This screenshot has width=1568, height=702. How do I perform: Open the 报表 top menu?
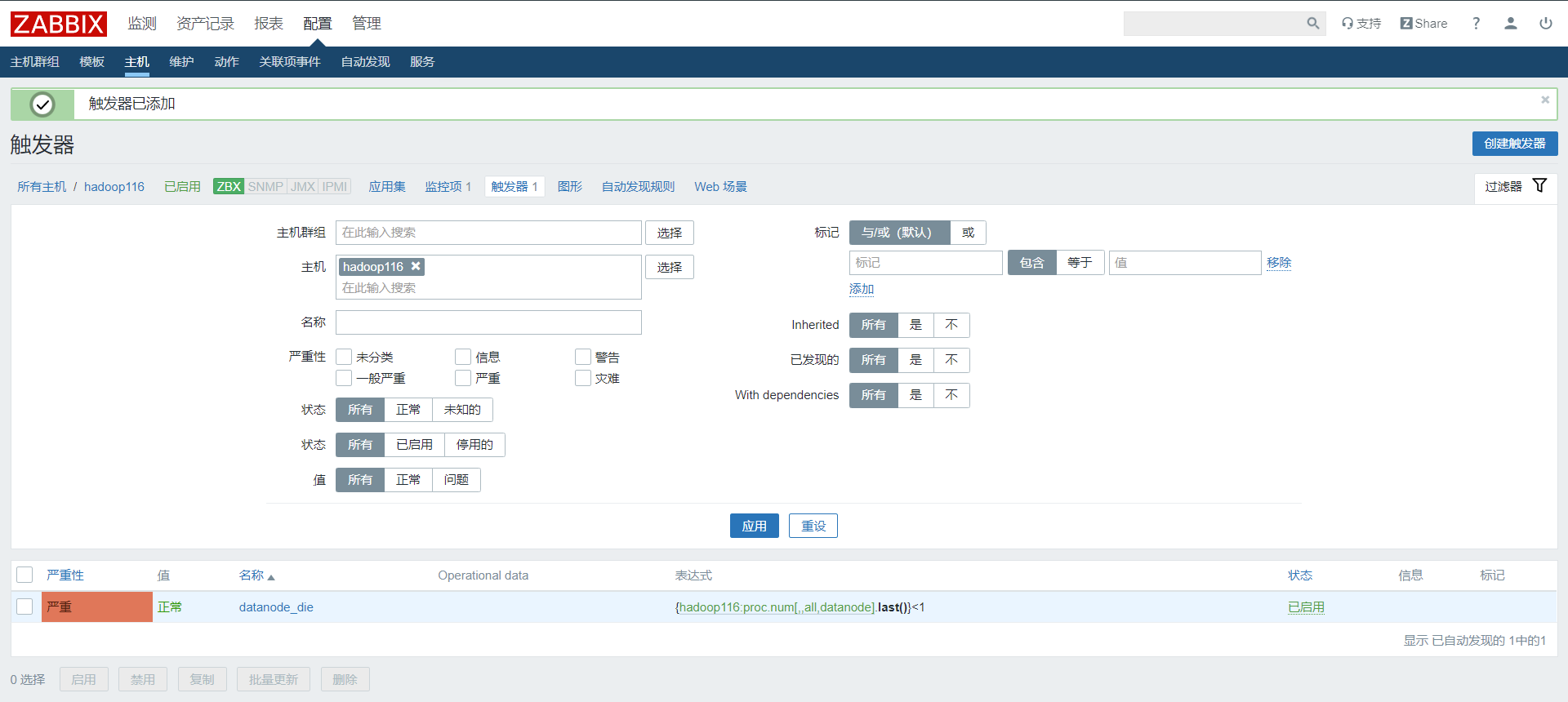click(x=269, y=24)
